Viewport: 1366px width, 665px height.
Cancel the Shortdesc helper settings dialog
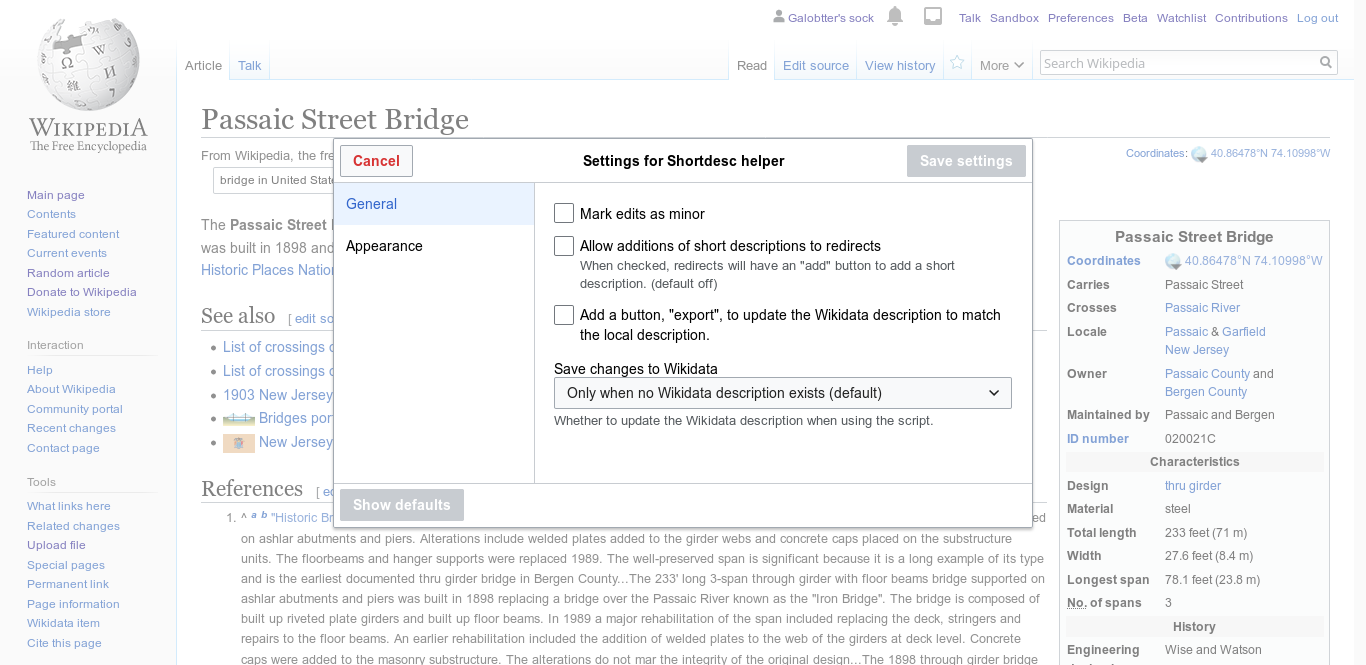(376, 161)
